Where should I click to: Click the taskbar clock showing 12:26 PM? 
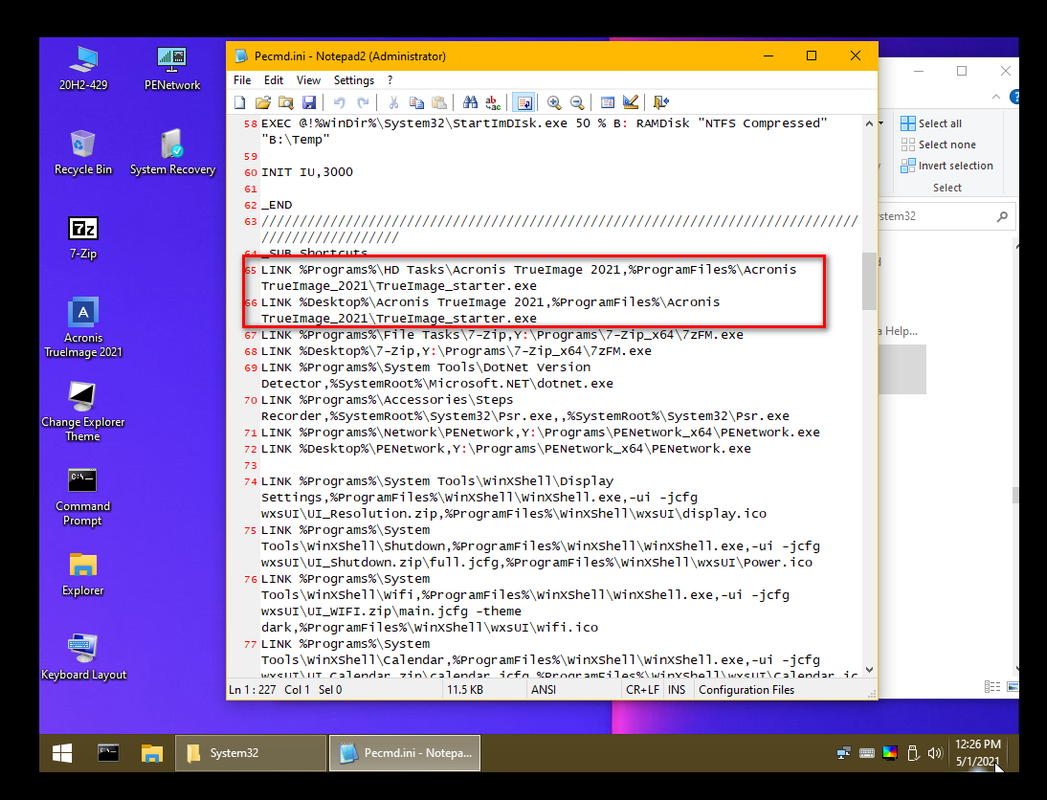pos(978,753)
